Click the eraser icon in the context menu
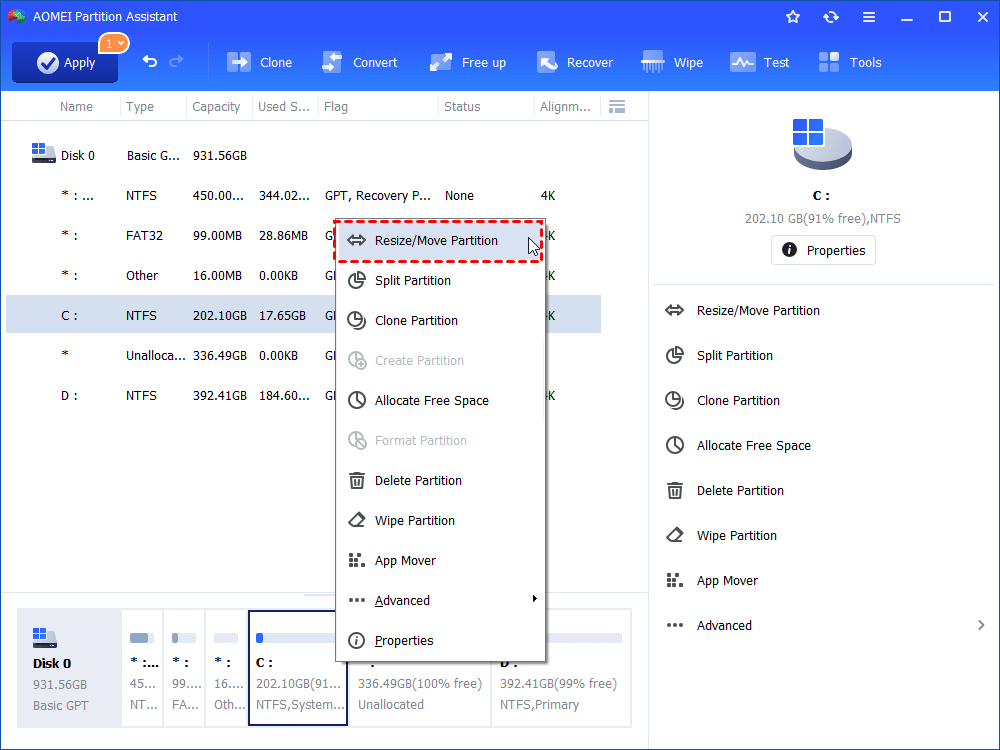This screenshot has width=1000, height=750. coord(357,520)
